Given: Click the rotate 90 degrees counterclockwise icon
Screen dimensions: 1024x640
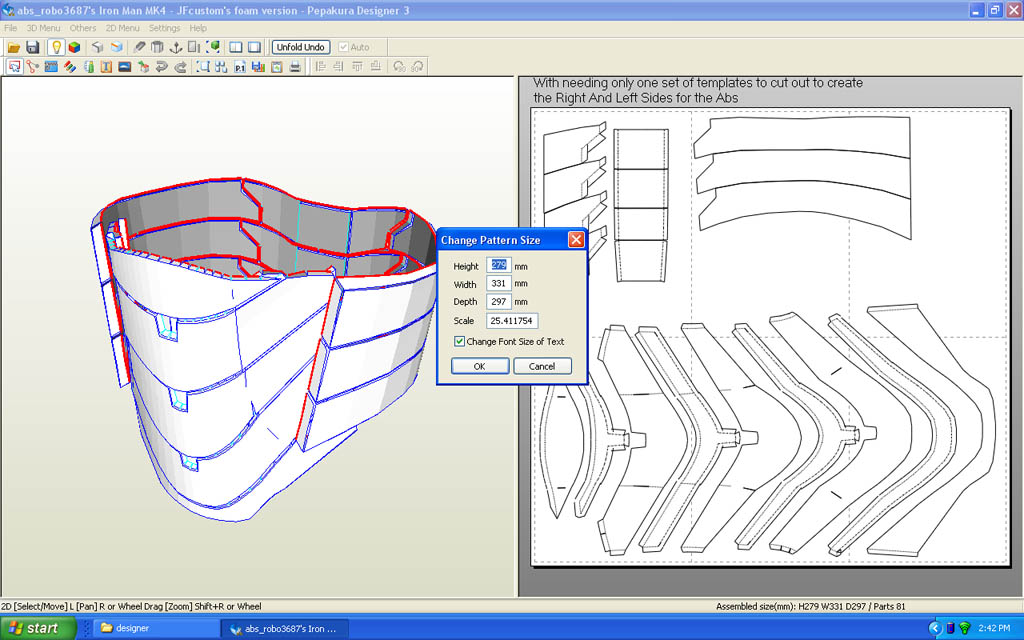Looking at the screenshot, I should (399, 67).
